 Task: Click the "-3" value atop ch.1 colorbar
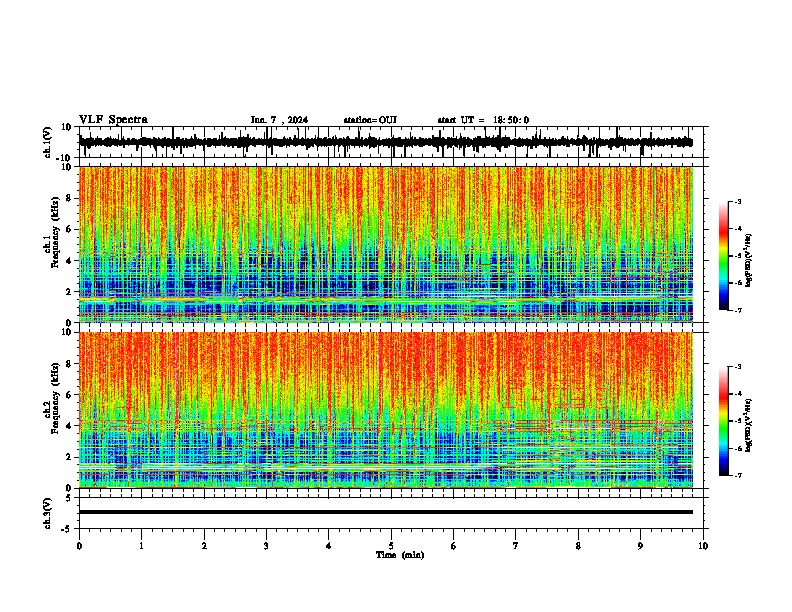(738, 201)
